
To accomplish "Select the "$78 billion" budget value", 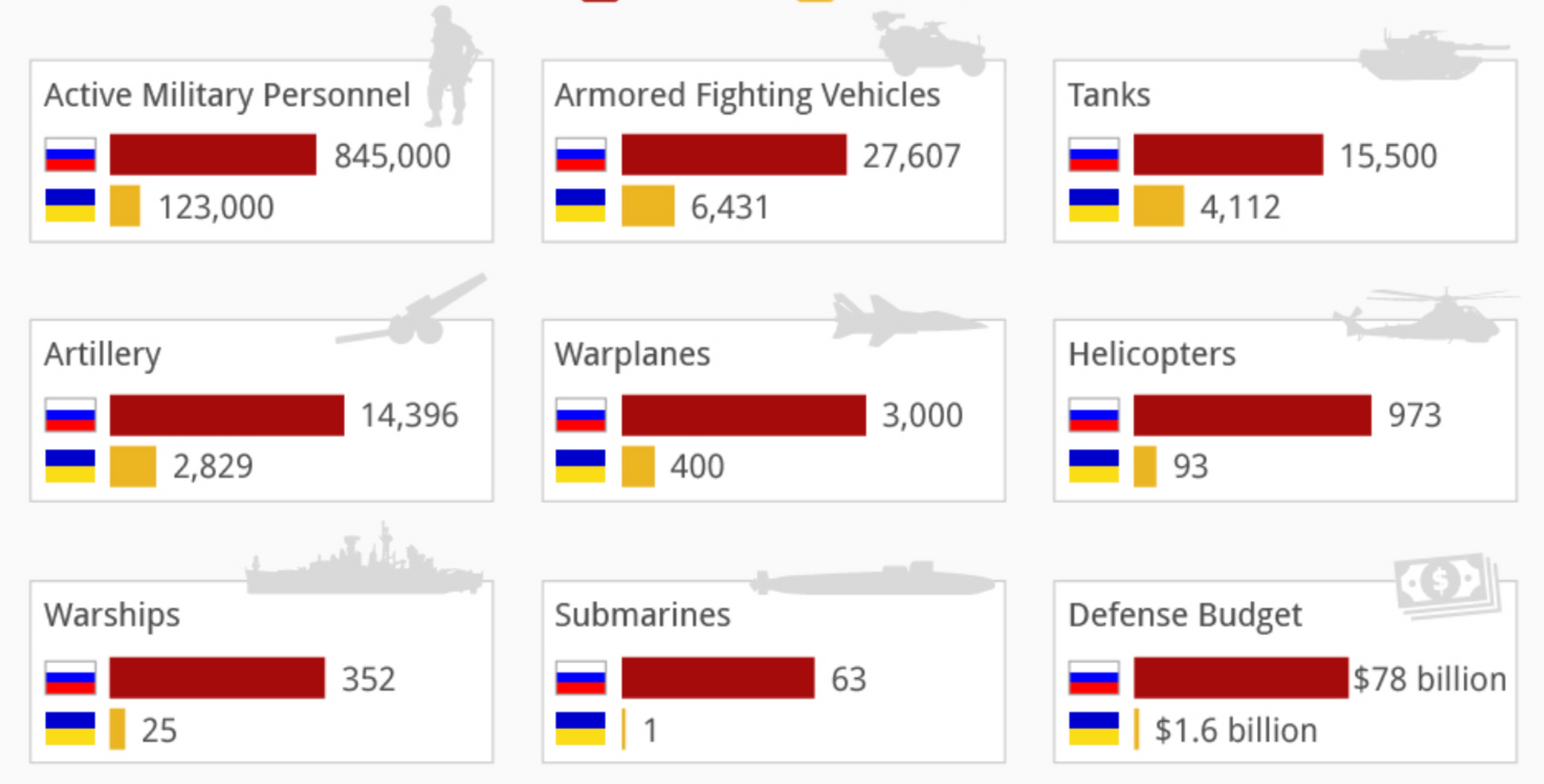I will click(x=1430, y=680).
